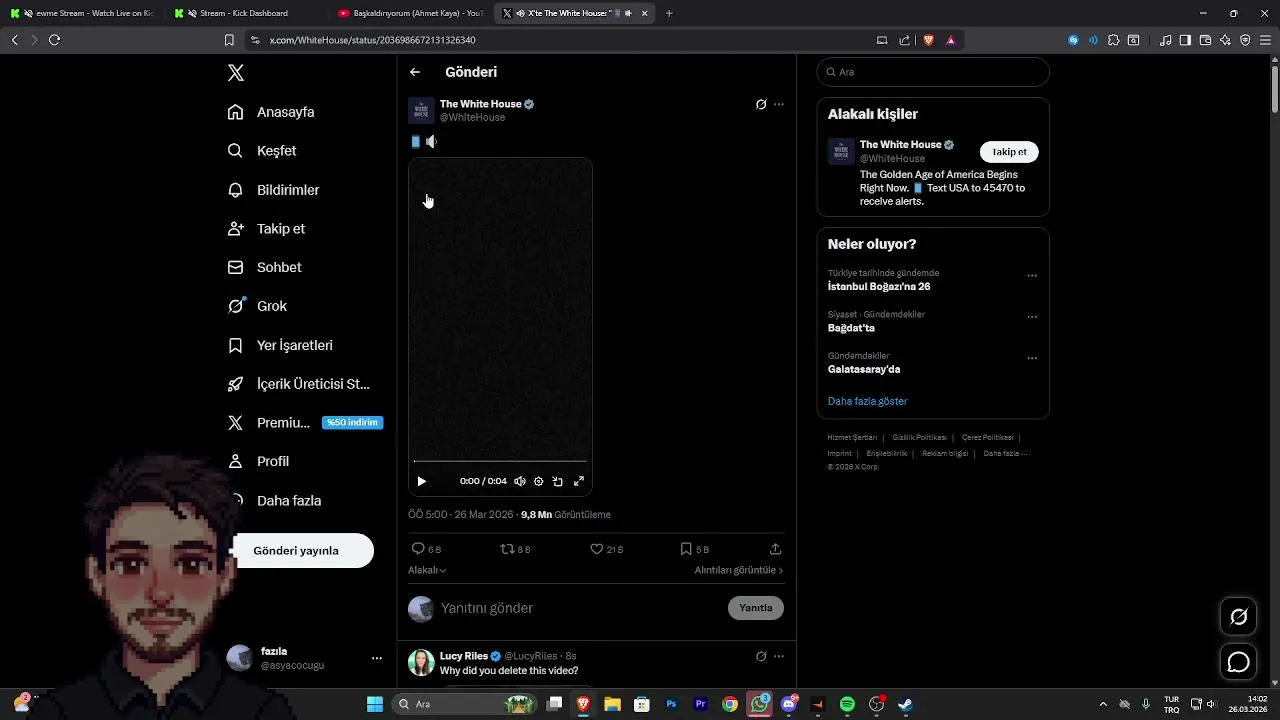Open browser hamburger menu

(1264, 40)
